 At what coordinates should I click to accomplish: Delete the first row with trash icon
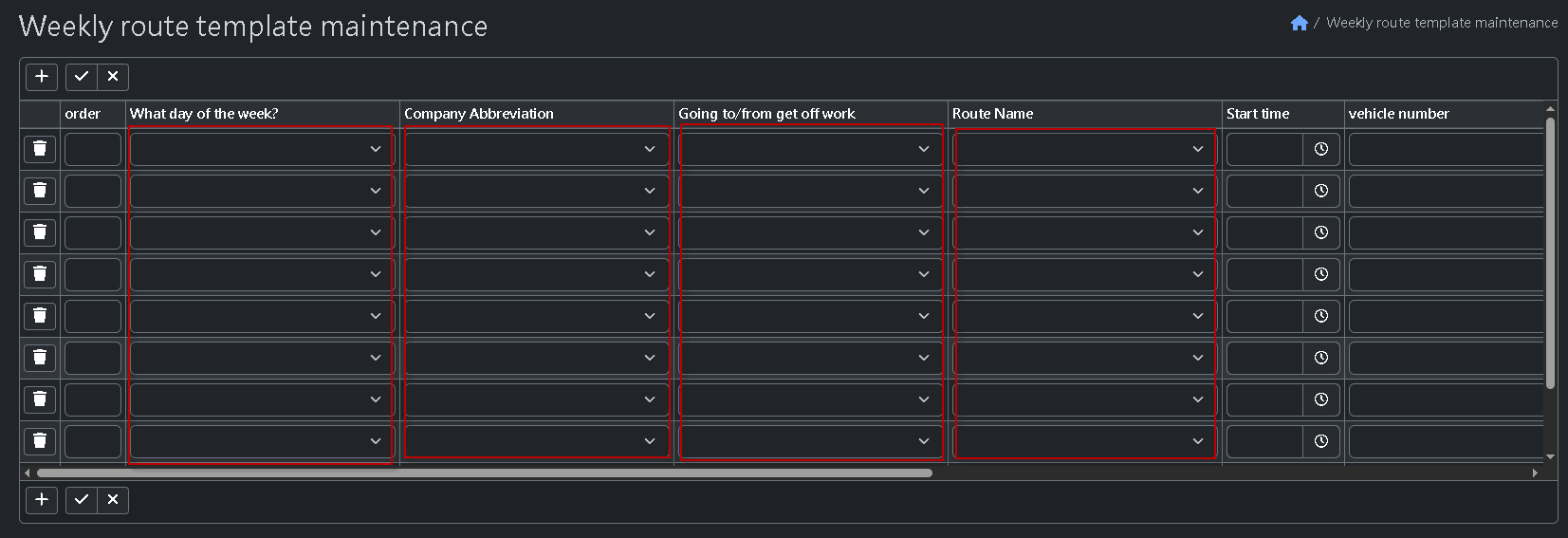tap(40, 149)
